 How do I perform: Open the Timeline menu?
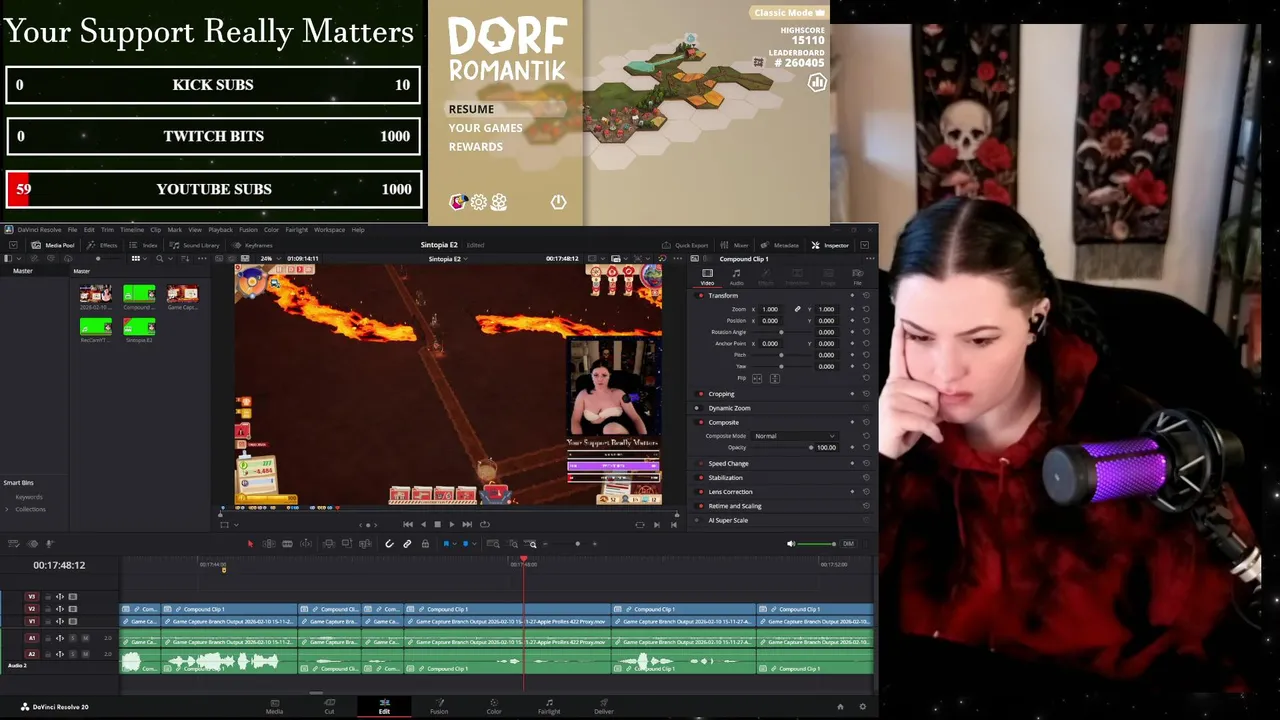132,230
